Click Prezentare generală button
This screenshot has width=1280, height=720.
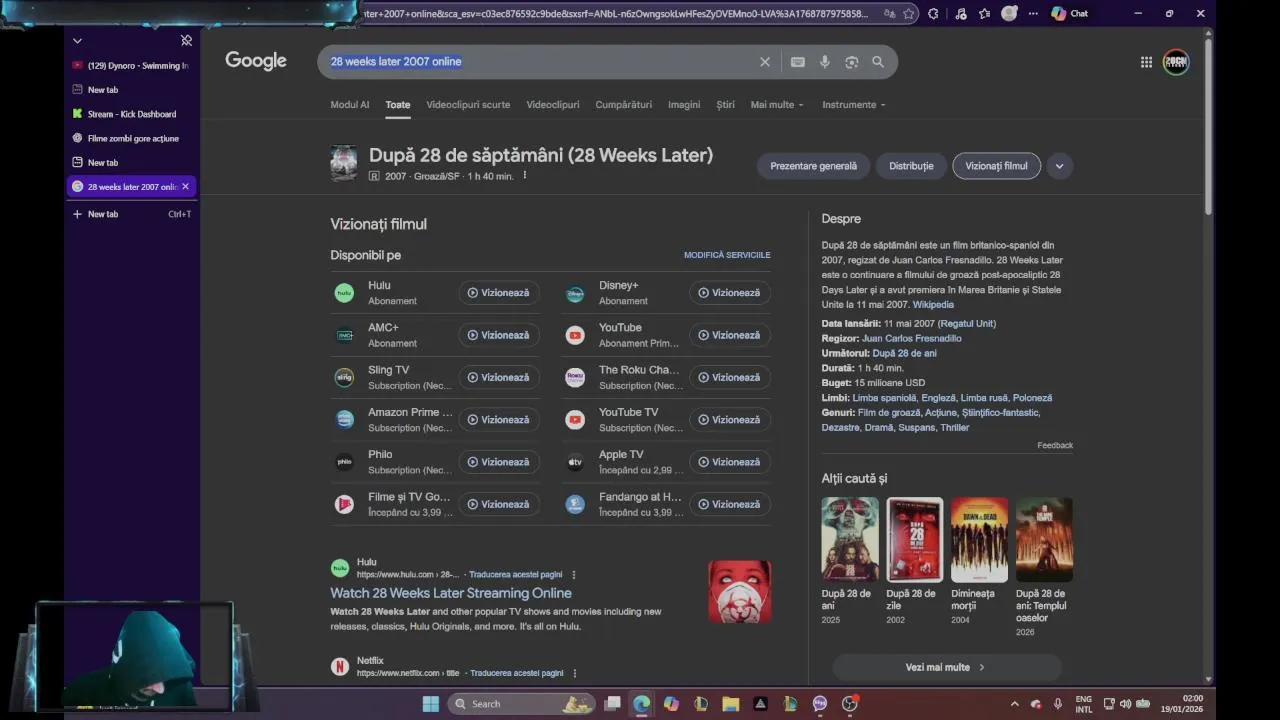pos(813,166)
